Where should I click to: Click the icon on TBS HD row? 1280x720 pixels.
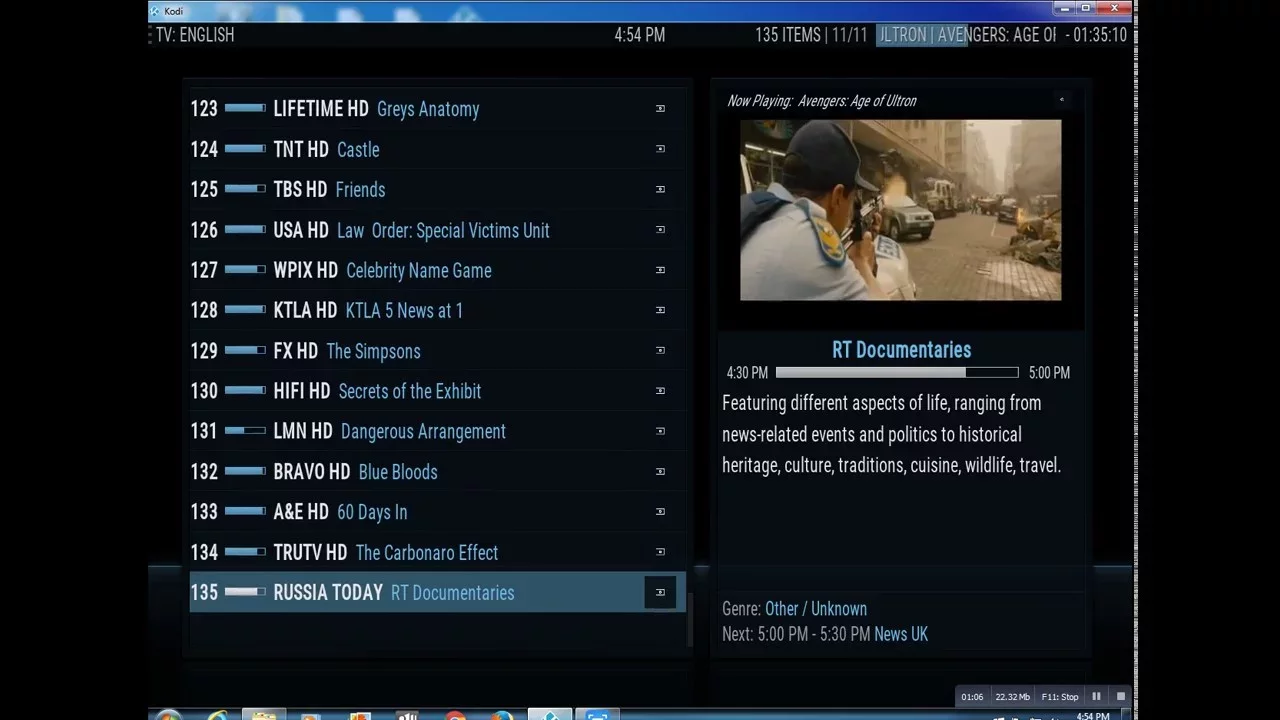pyautogui.click(x=660, y=189)
